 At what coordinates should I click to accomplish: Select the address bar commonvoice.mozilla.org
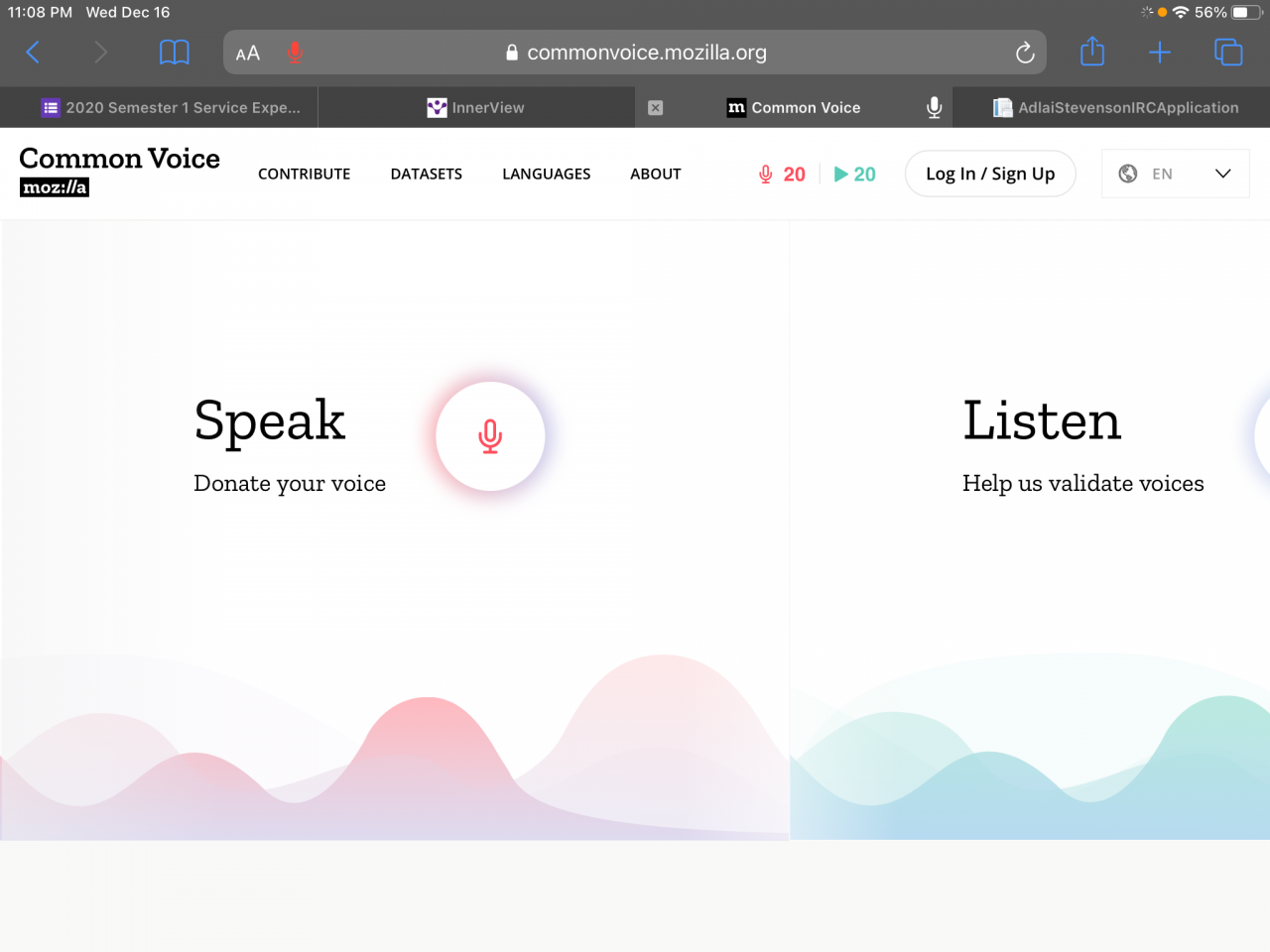pyautogui.click(x=635, y=53)
